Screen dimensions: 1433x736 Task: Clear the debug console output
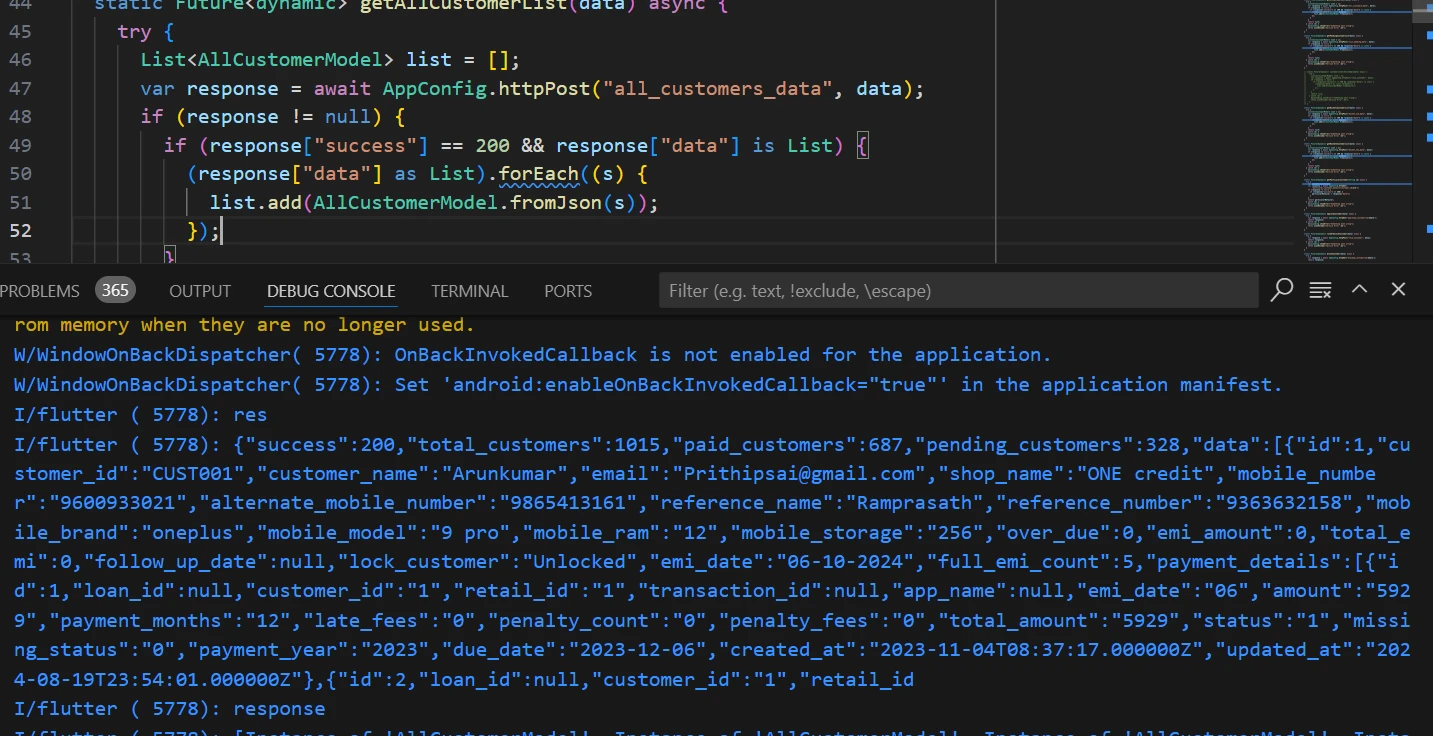click(x=1320, y=291)
